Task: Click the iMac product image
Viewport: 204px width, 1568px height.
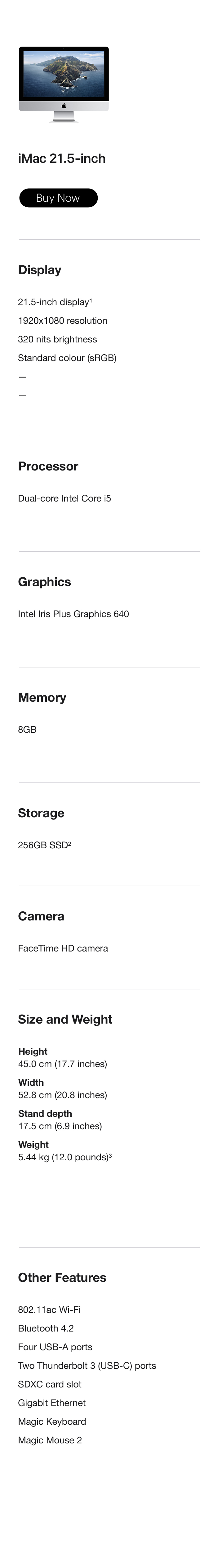Action: (x=64, y=84)
